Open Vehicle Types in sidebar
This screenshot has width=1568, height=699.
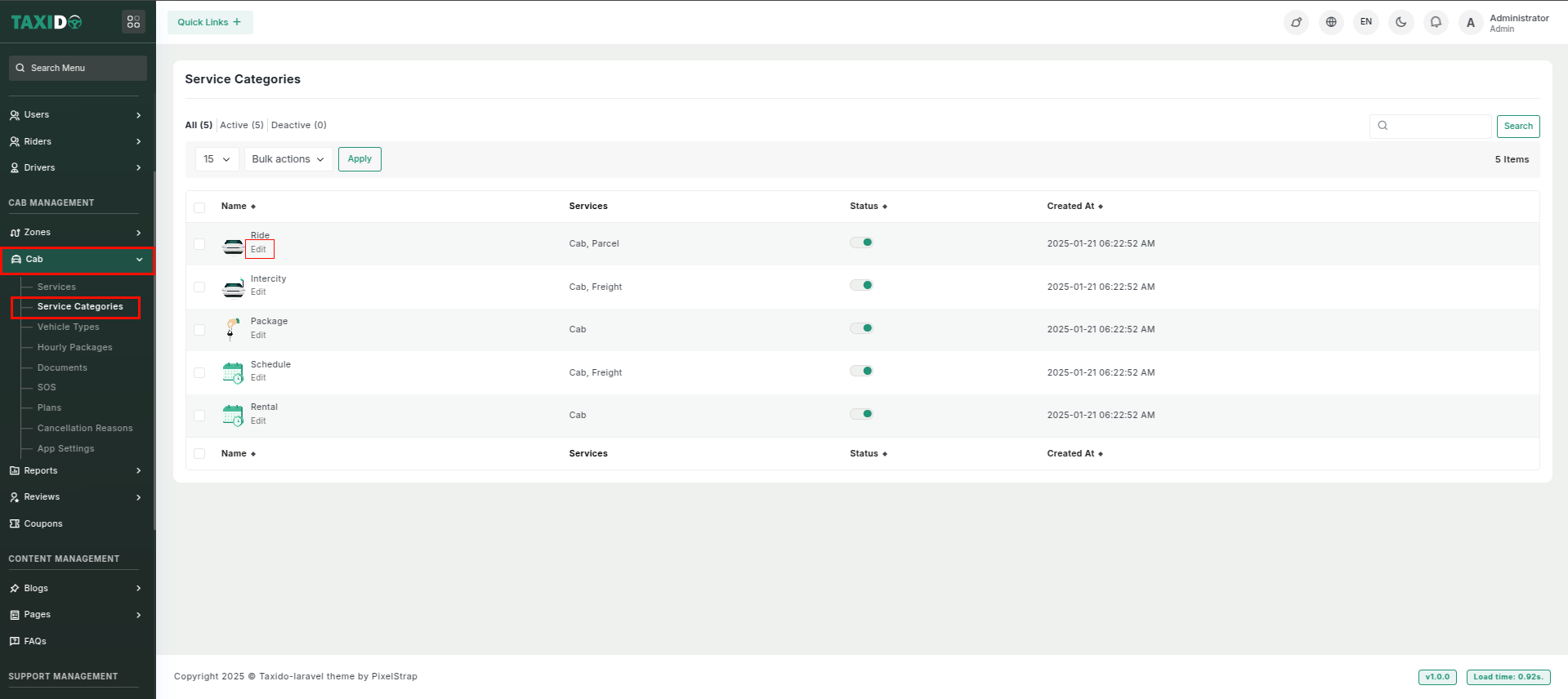click(x=68, y=327)
